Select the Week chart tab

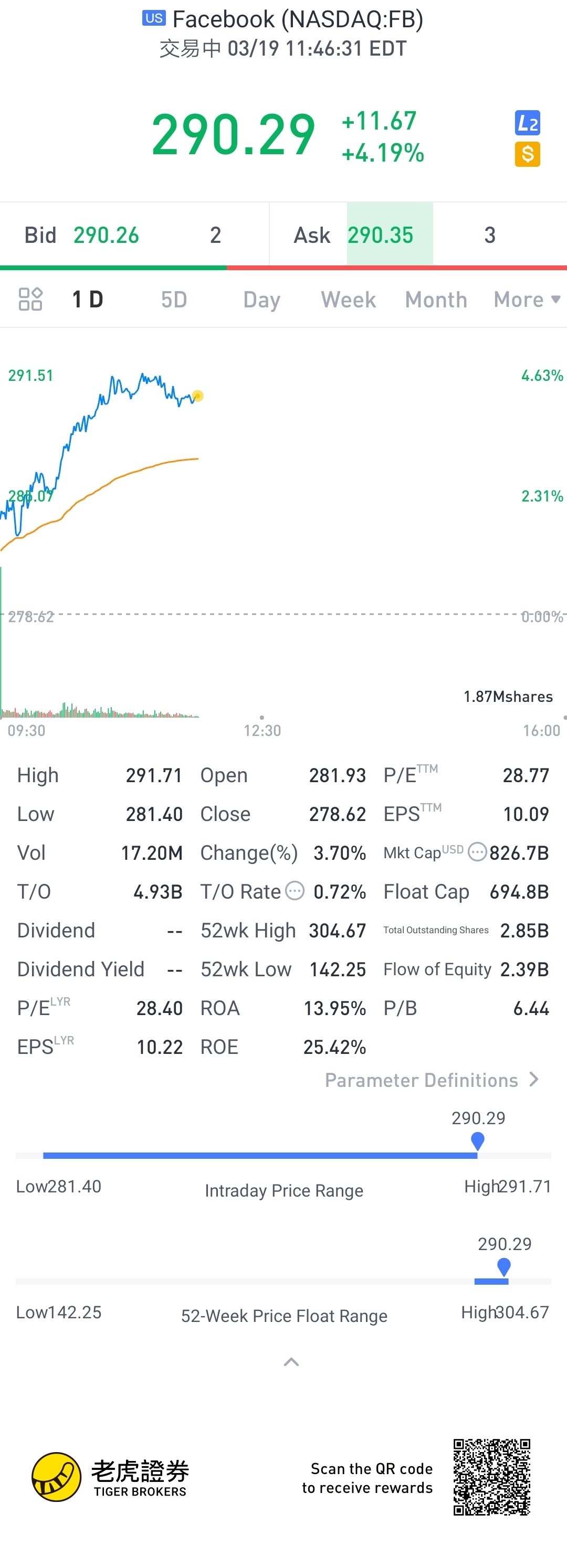(349, 300)
